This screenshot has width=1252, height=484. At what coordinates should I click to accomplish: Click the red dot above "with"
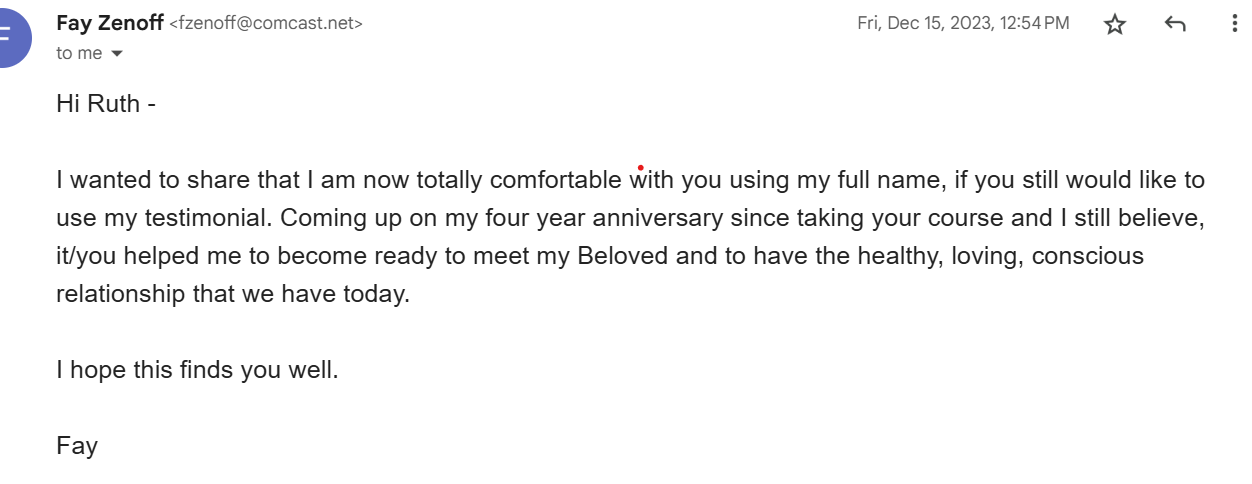pos(640,167)
